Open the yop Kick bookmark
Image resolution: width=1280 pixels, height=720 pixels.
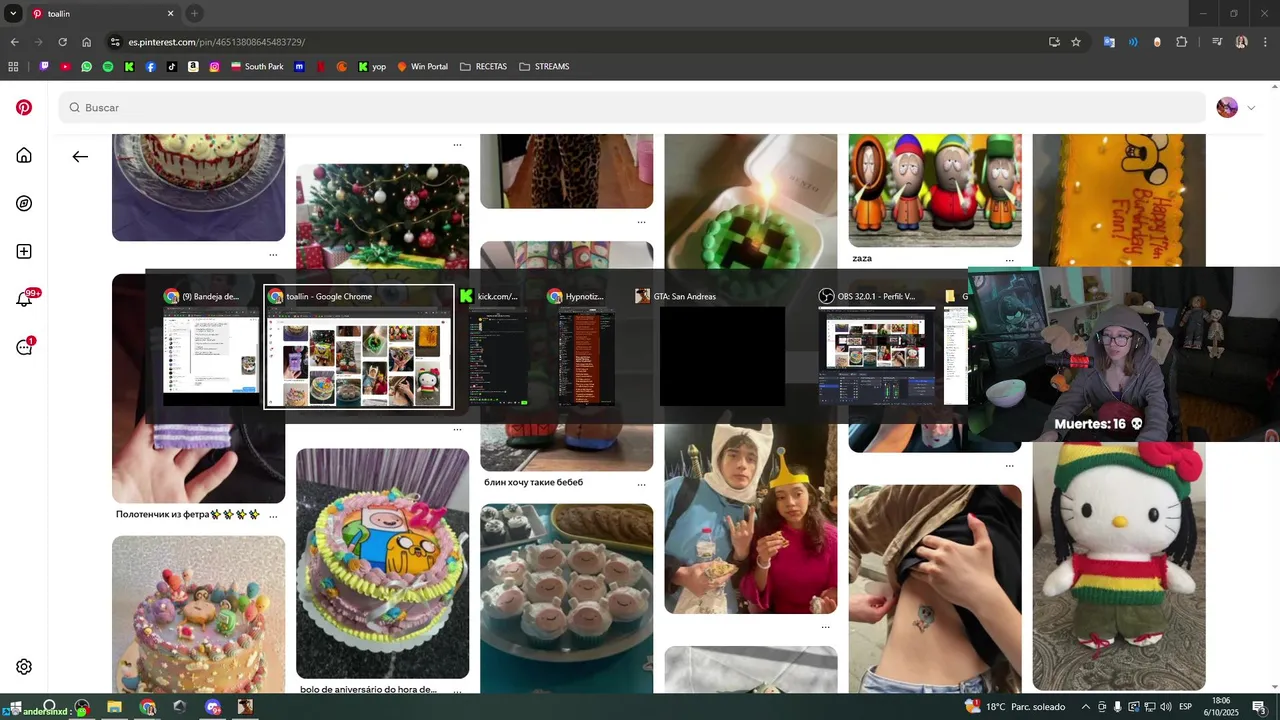[372, 67]
